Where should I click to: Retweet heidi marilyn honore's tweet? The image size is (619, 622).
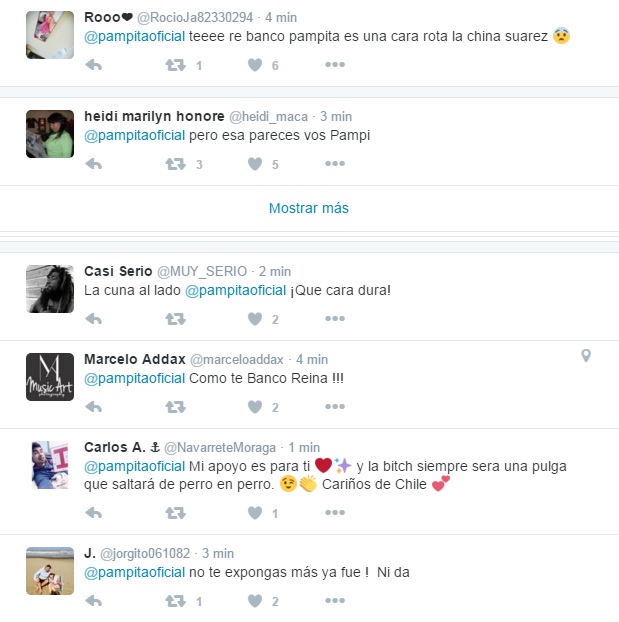tap(175, 164)
